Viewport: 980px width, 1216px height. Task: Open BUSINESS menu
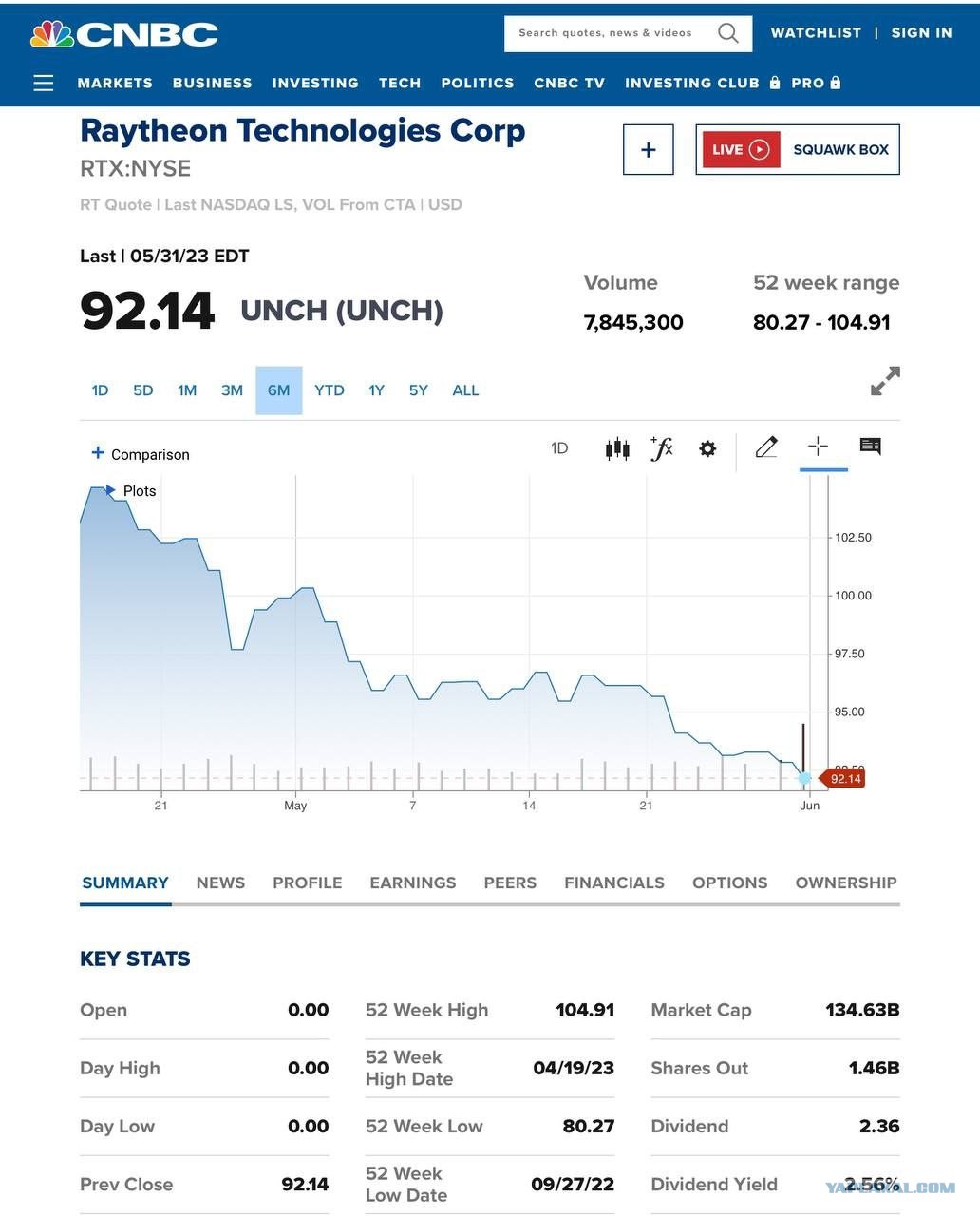pyautogui.click(x=213, y=83)
